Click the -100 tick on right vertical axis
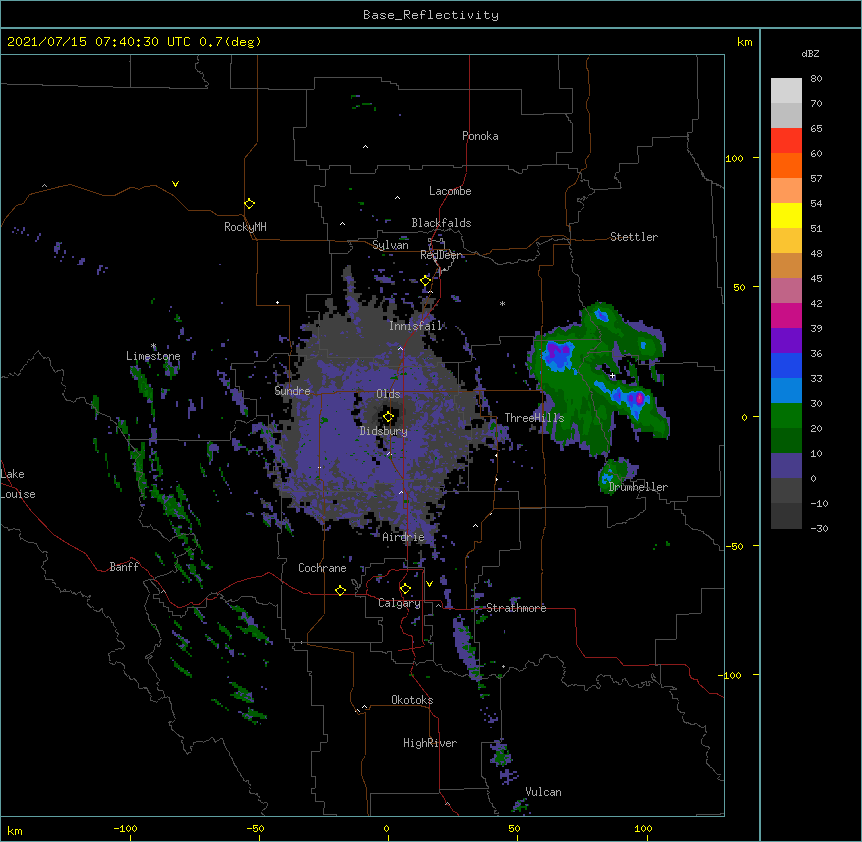The image size is (862, 842). (x=731, y=675)
